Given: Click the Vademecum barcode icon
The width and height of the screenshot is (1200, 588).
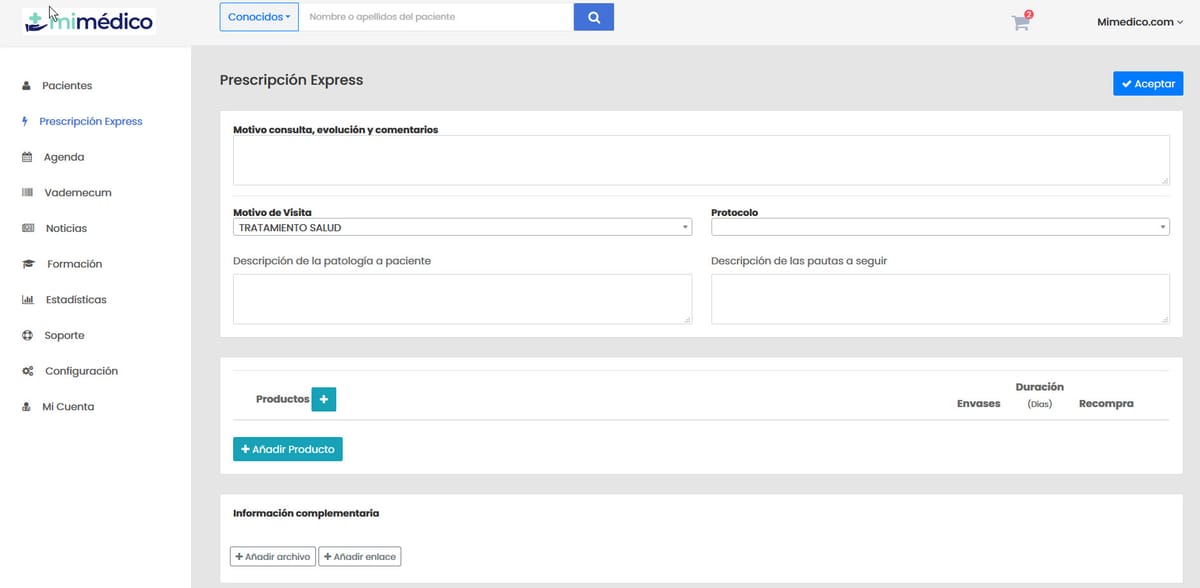Looking at the screenshot, I should [27, 193].
